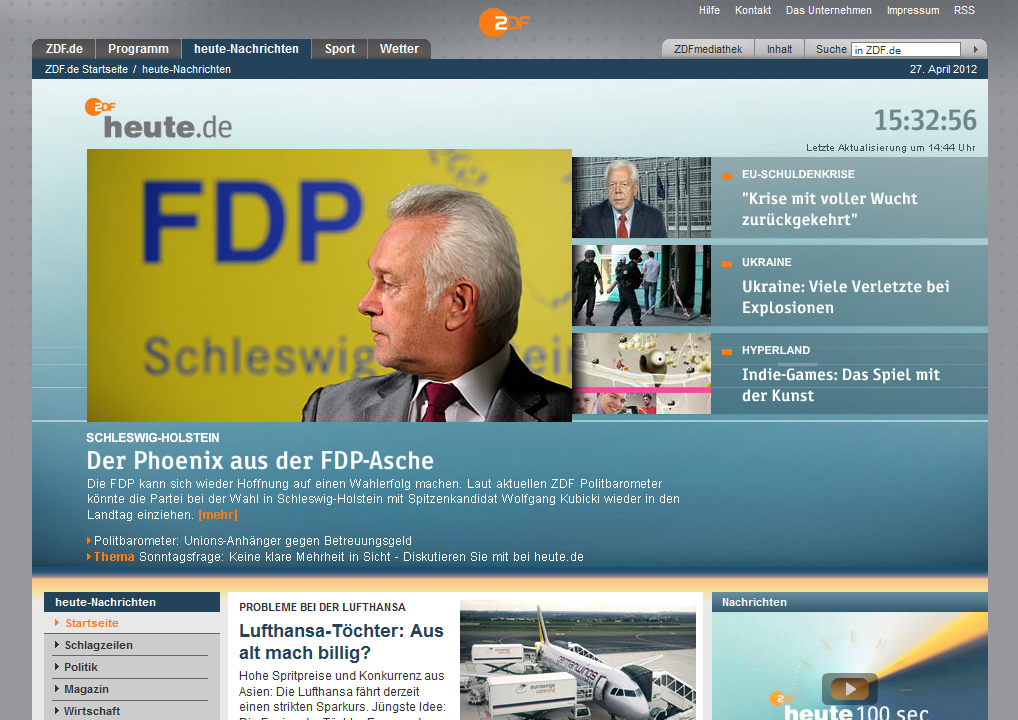Play the heute 100 sec video

coord(850,688)
